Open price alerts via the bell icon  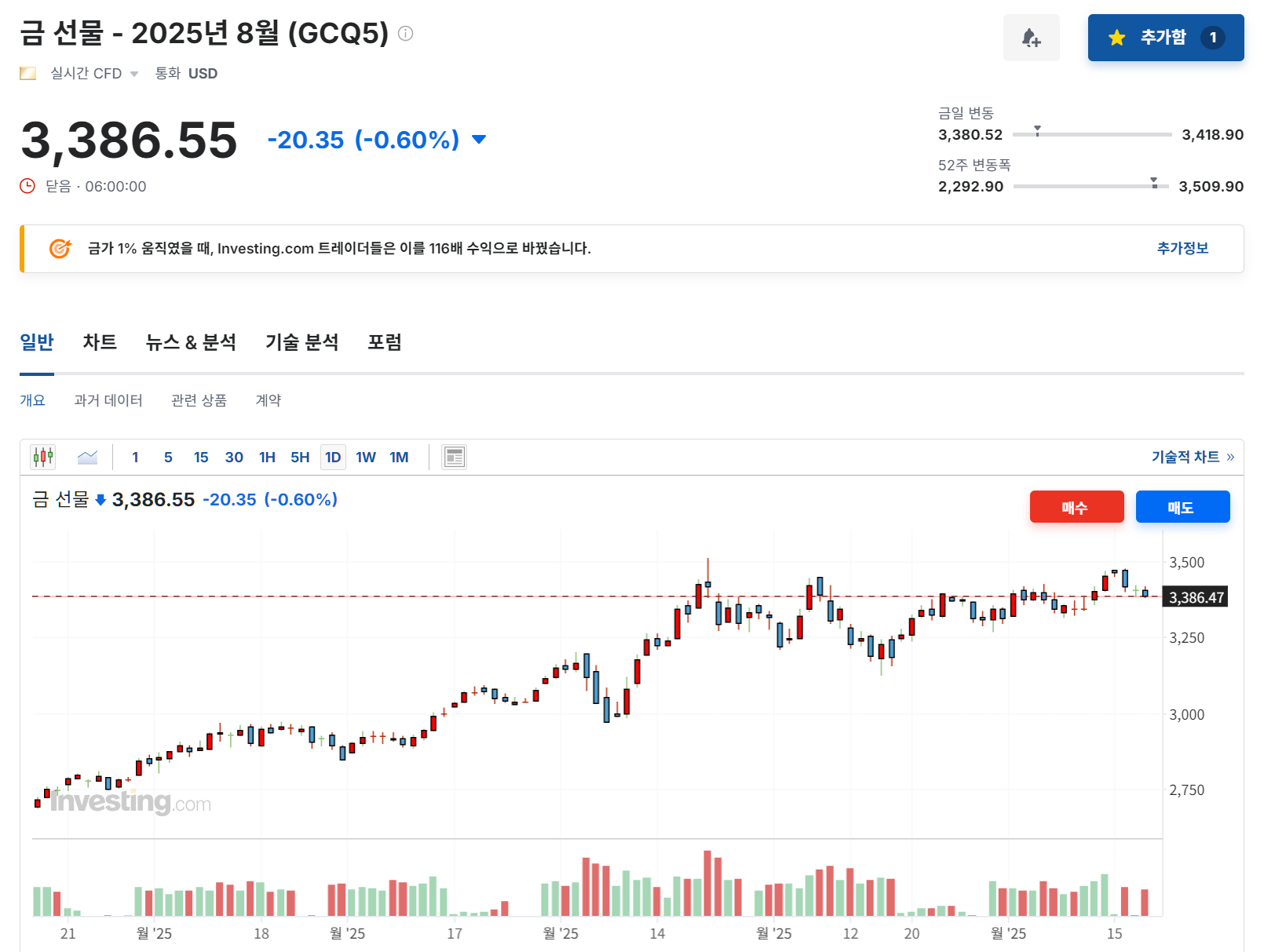(1032, 38)
